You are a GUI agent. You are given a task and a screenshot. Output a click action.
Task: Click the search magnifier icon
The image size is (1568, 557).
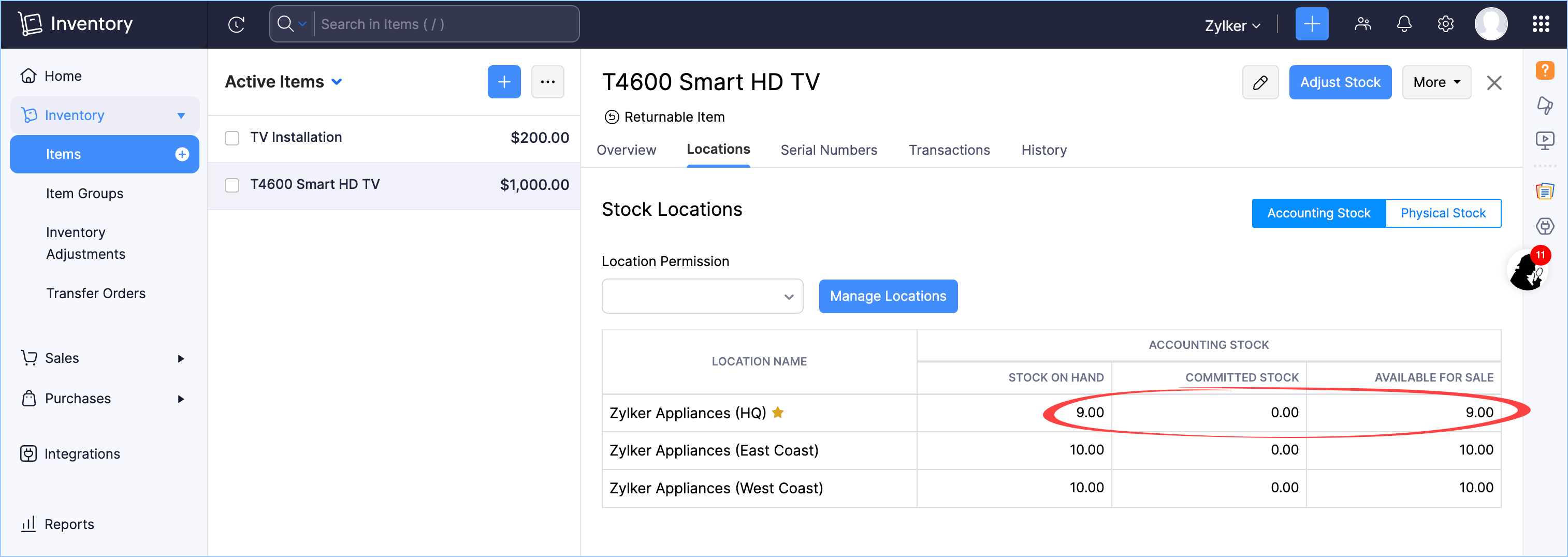[285, 24]
